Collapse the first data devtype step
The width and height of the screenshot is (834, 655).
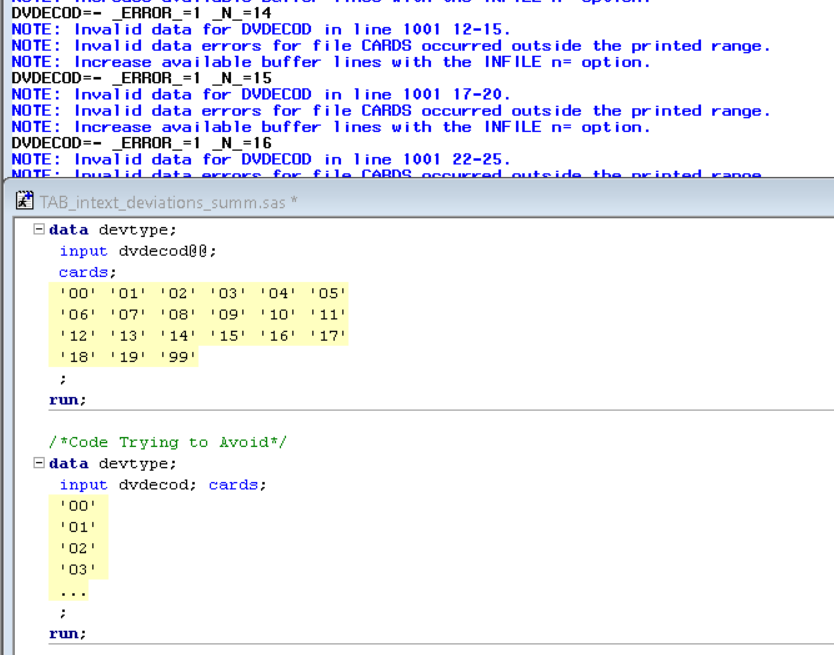(39, 230)
